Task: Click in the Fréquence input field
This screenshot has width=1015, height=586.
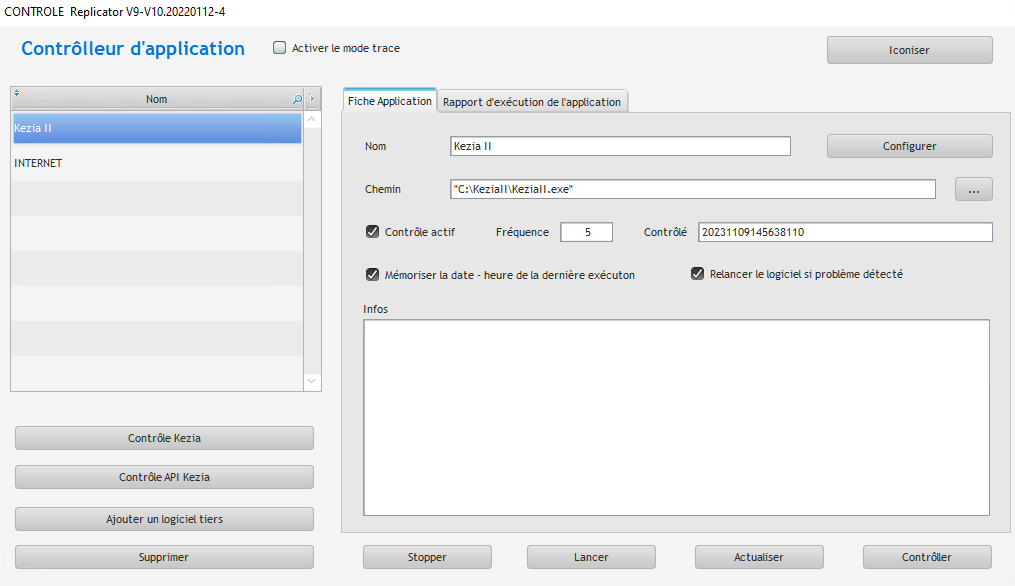Action: (586, 232)
